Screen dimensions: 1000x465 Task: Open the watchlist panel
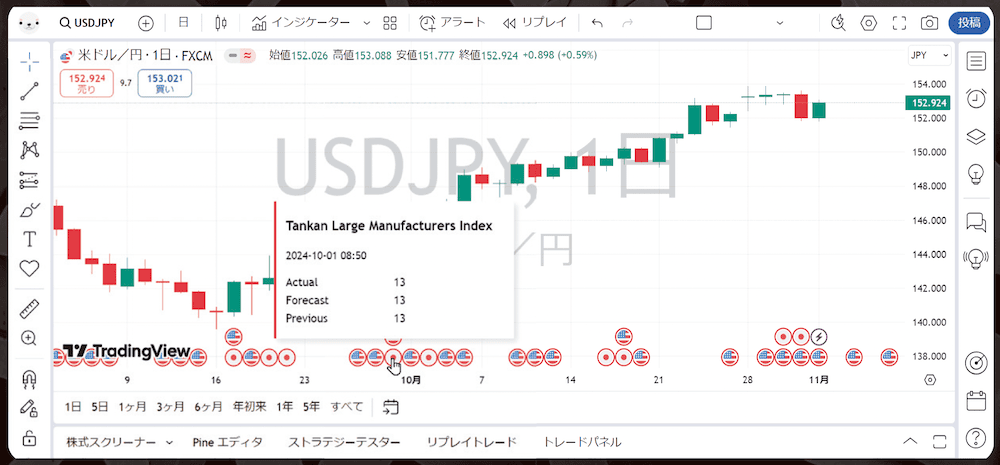[975, 61]
